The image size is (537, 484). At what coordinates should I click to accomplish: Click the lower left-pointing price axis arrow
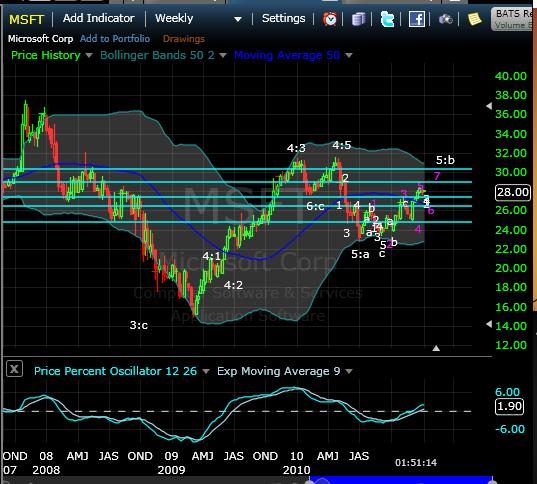point(489,324)
